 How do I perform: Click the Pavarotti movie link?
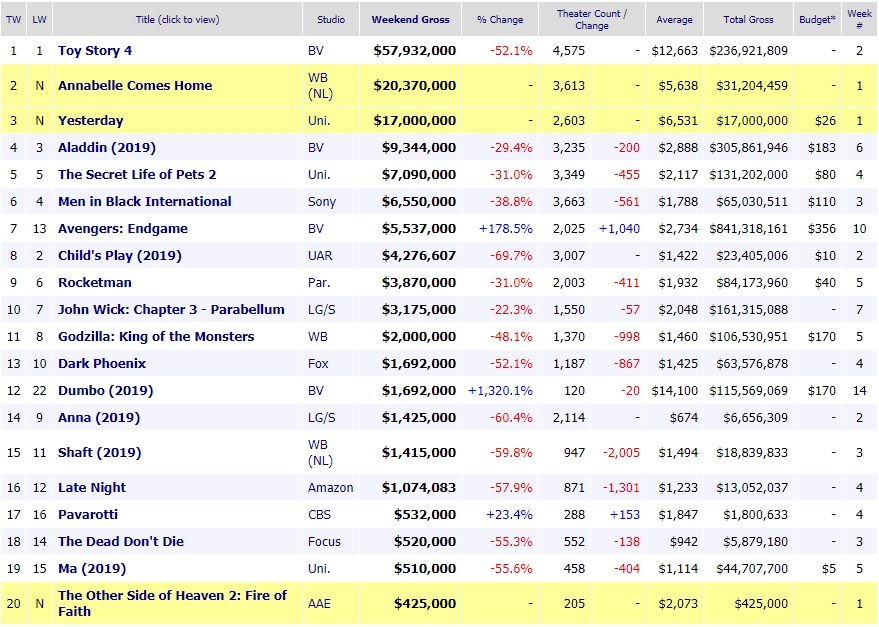88,514
